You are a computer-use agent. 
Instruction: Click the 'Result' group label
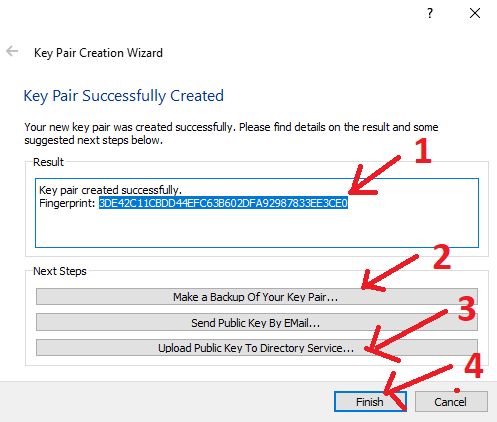point(48,162)
